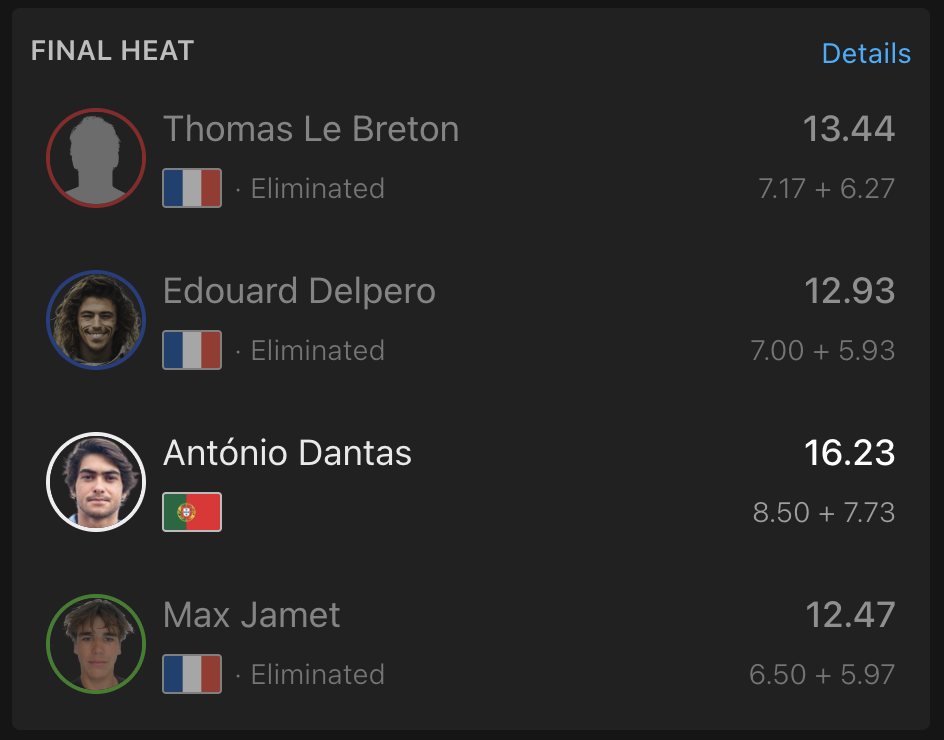This screenshot has height=740, width=944.
Task: Select the António Dantas name
Action: [287, 453]
